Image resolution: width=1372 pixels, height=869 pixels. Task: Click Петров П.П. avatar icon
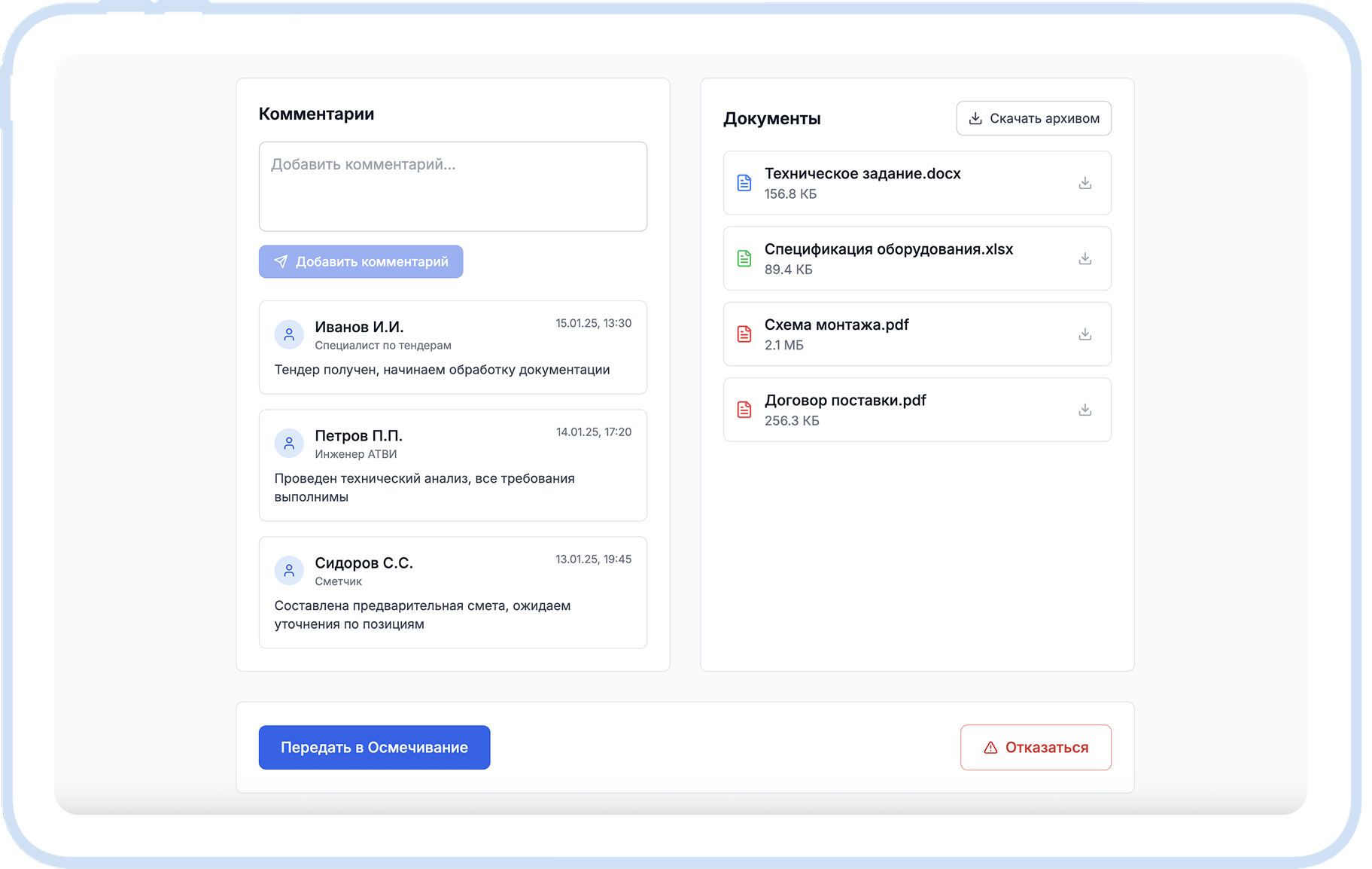[x=289, y=444]
